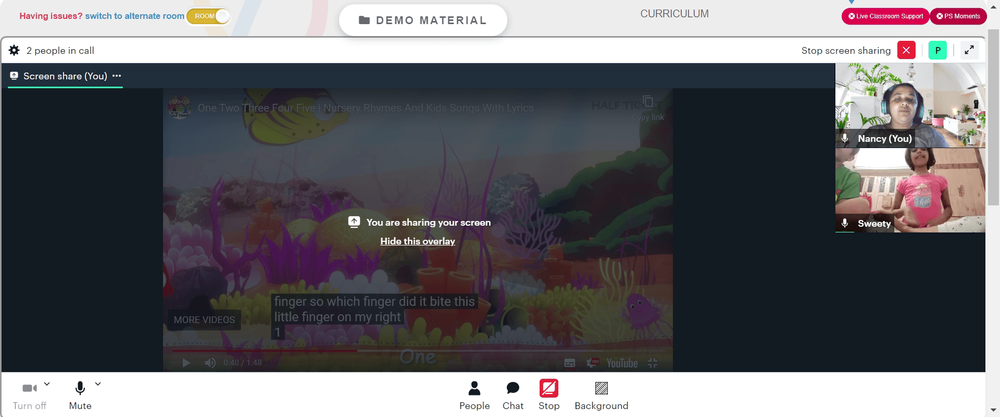Image resolution: width=1000 pixels, height=417 pixels.
Task: Switch to the CURRICULUM tab
Action: [x=674, y=14]
